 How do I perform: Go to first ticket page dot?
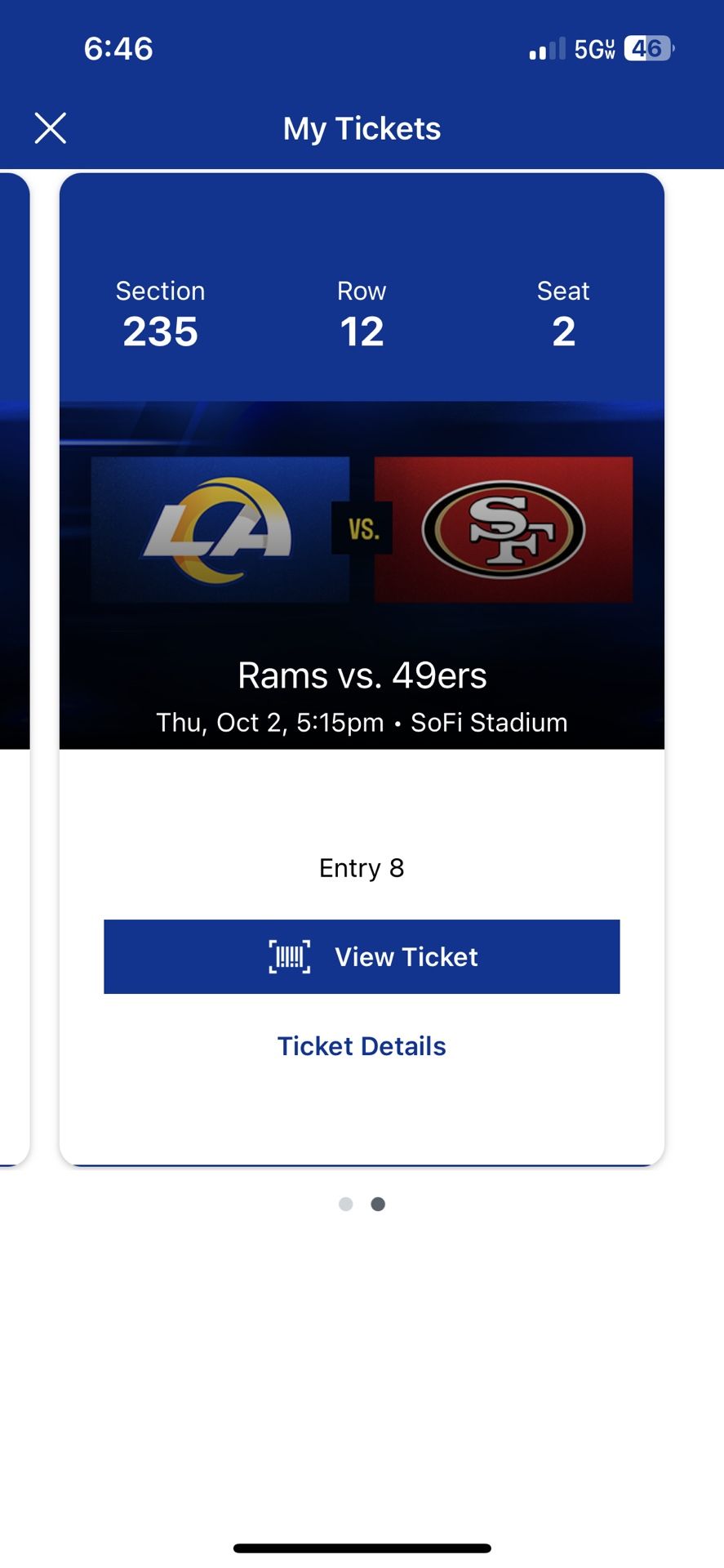coord(346,1204)
